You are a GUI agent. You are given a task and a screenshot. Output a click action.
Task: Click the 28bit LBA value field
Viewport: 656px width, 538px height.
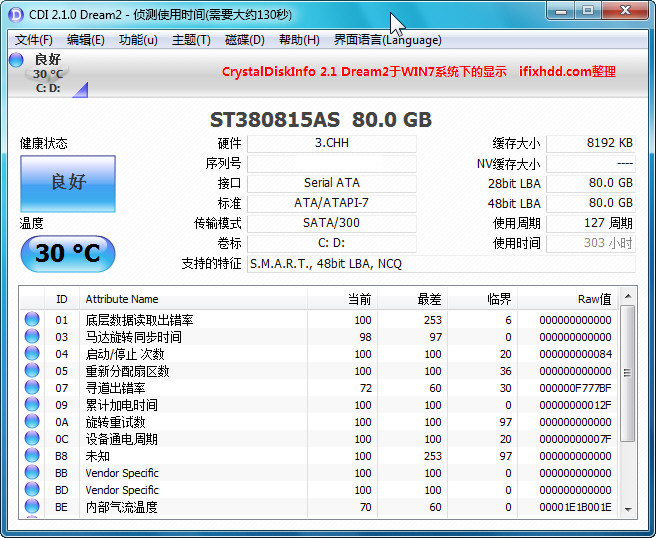pos(591,183)
